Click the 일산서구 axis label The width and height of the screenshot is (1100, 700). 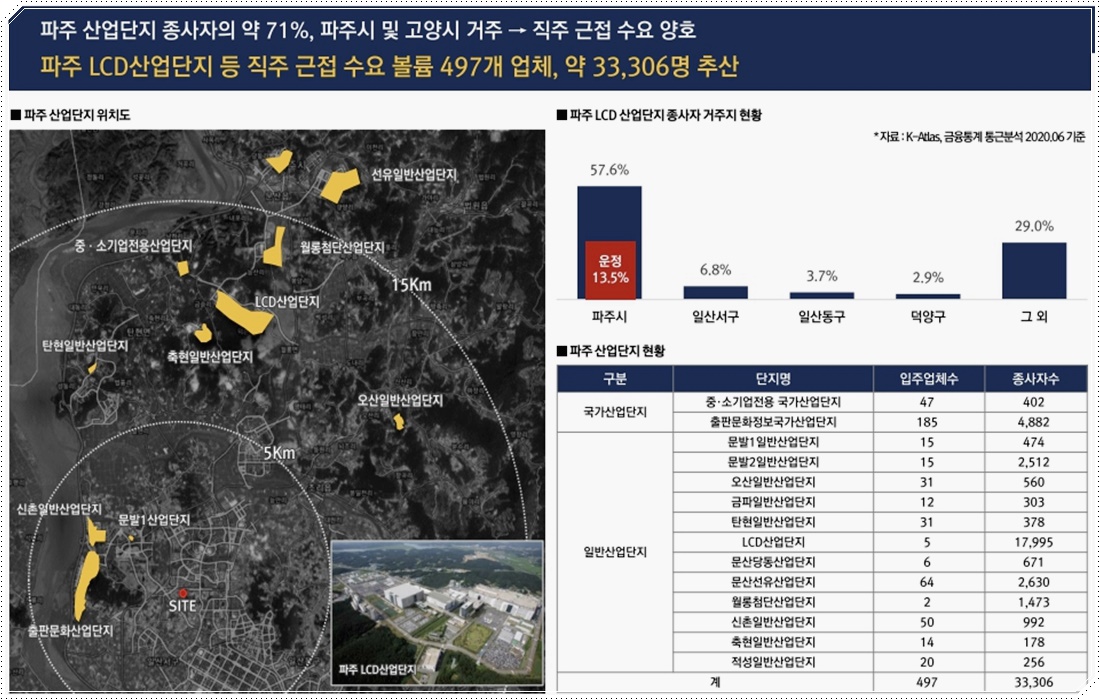(x=716, y=316)
